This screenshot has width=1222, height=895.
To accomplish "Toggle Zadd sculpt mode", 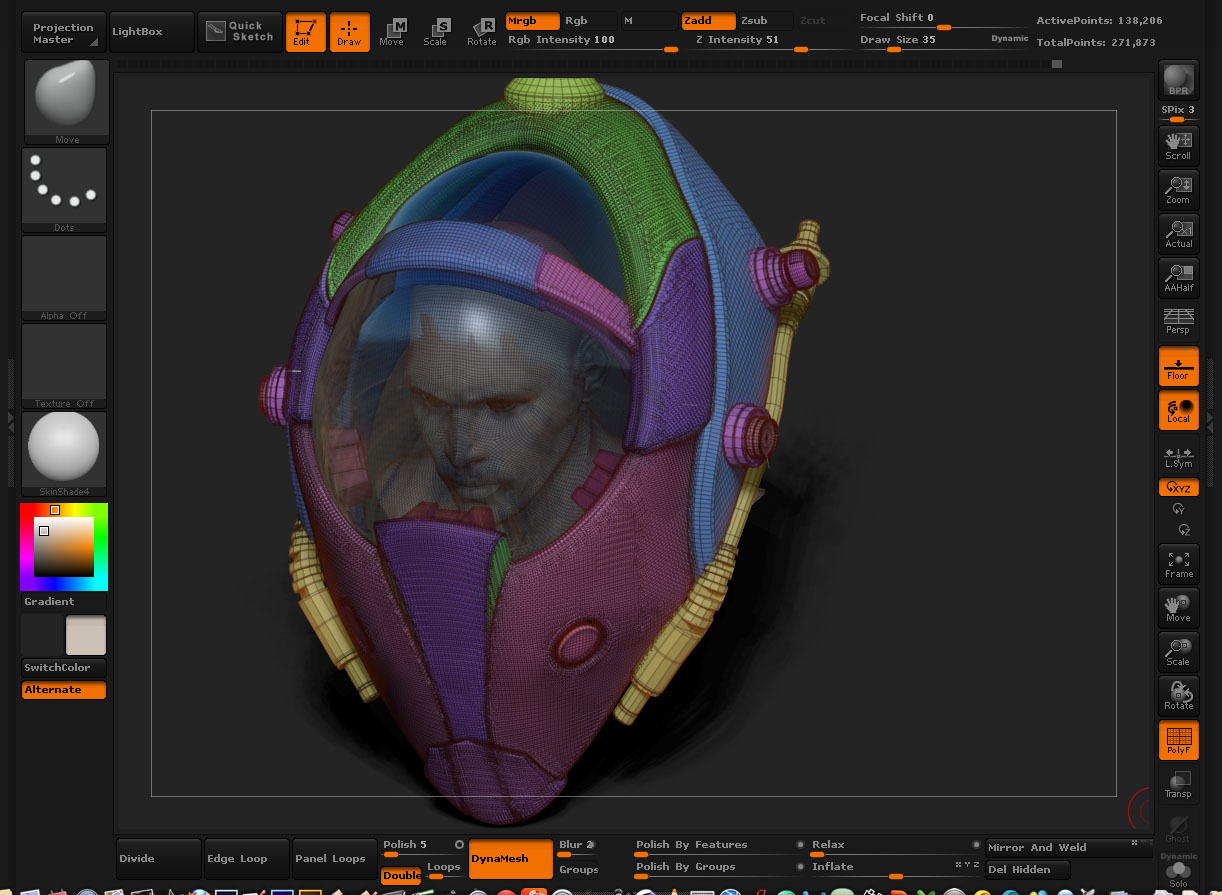I will click(x=709, y=21).
